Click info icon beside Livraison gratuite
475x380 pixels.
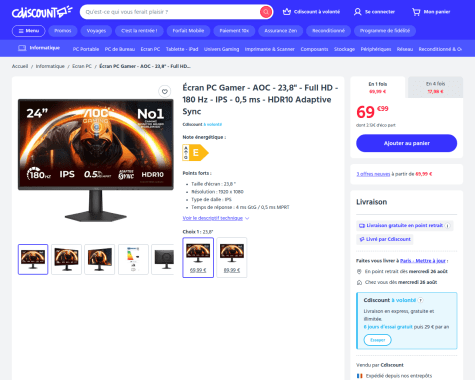coord(447,226)
